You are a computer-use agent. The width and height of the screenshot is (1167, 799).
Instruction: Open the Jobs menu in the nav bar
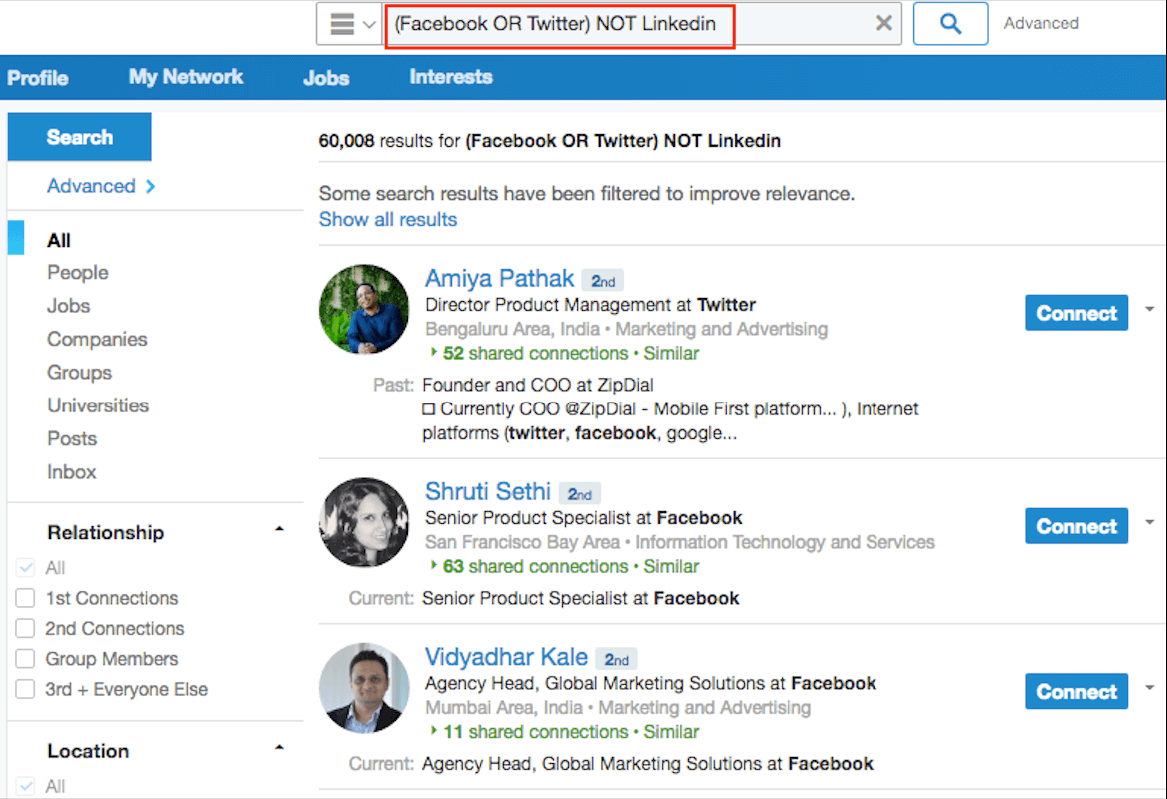point(326,77)
